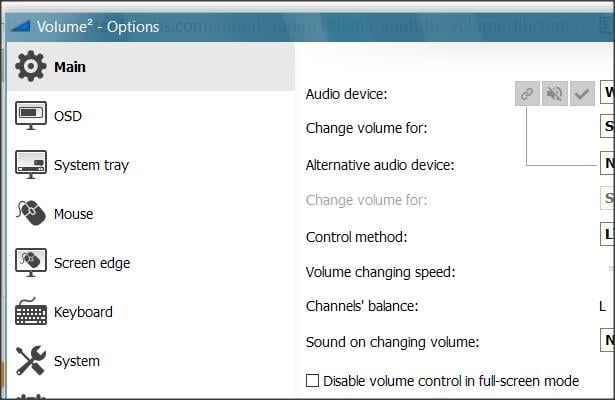Open the Control method dropdown
Image resolution: width=615 pixels, height=400 pixels.
(608, 234)
